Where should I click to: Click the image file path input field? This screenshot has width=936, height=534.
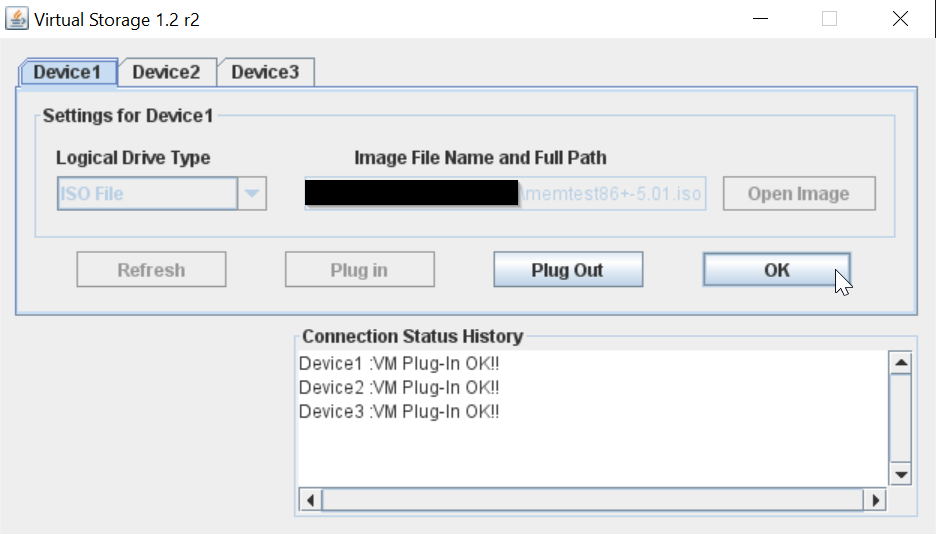pyautogui.click(x=505, y=193)
